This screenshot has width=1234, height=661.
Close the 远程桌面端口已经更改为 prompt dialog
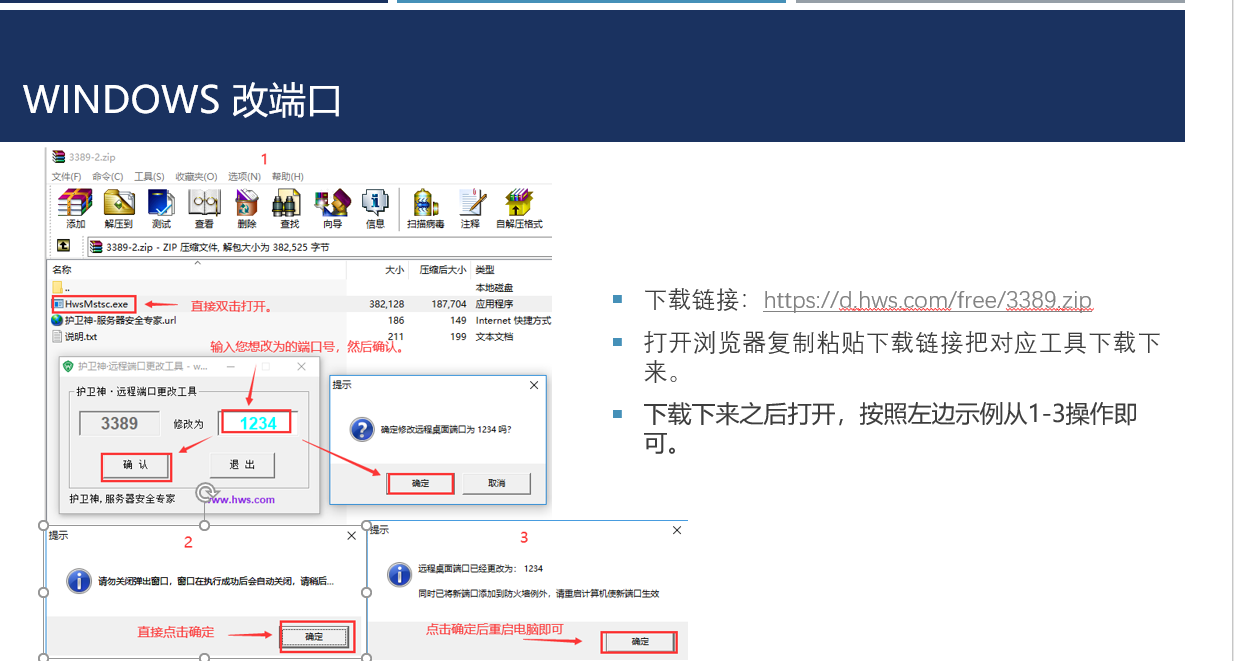(679, 529)
